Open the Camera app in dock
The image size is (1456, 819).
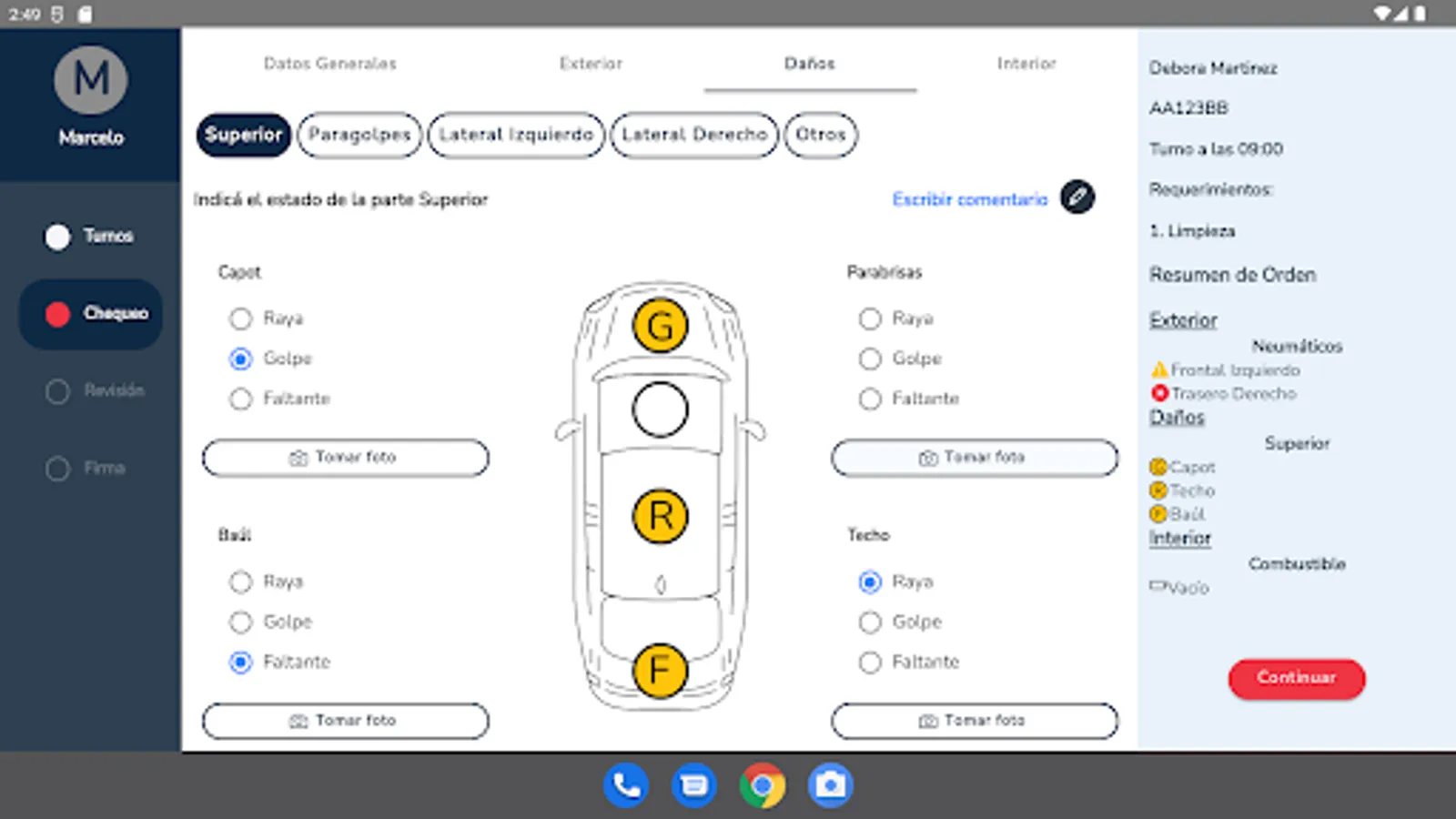click(831, 784)
